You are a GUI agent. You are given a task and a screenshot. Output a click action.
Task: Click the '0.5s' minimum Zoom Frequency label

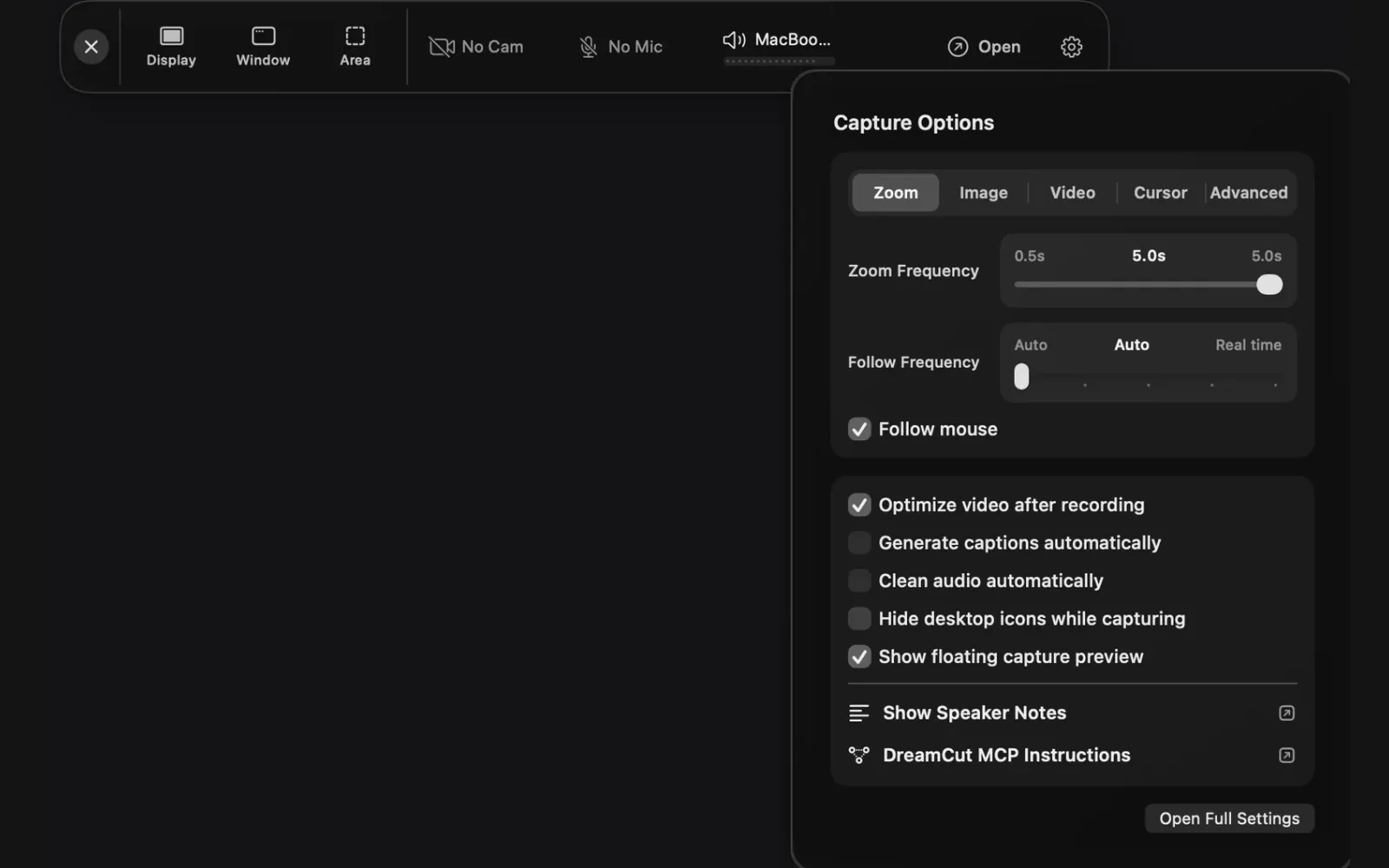(1030, 256)
